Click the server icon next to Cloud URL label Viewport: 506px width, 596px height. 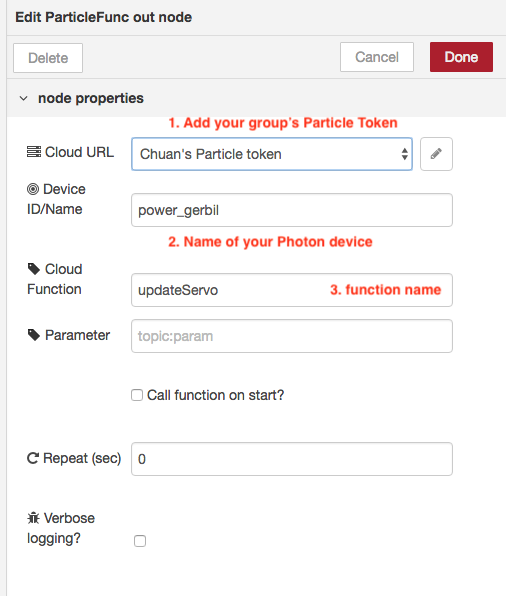point(33,152)
